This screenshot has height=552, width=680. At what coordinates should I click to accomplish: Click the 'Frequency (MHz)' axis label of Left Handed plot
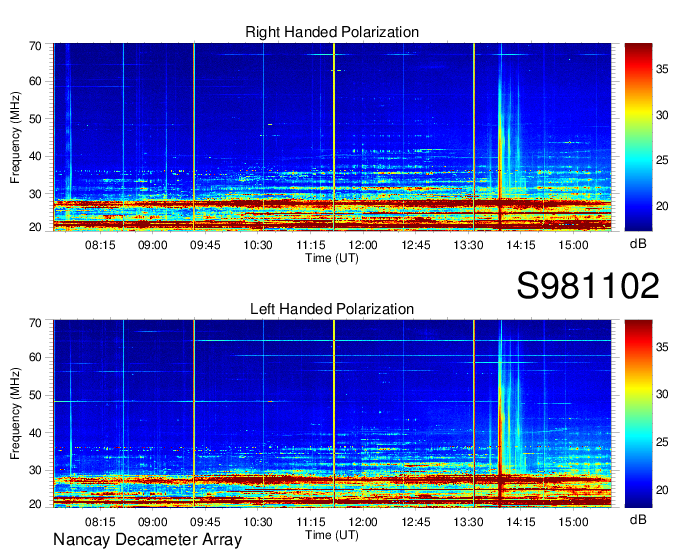click(15, 414)
